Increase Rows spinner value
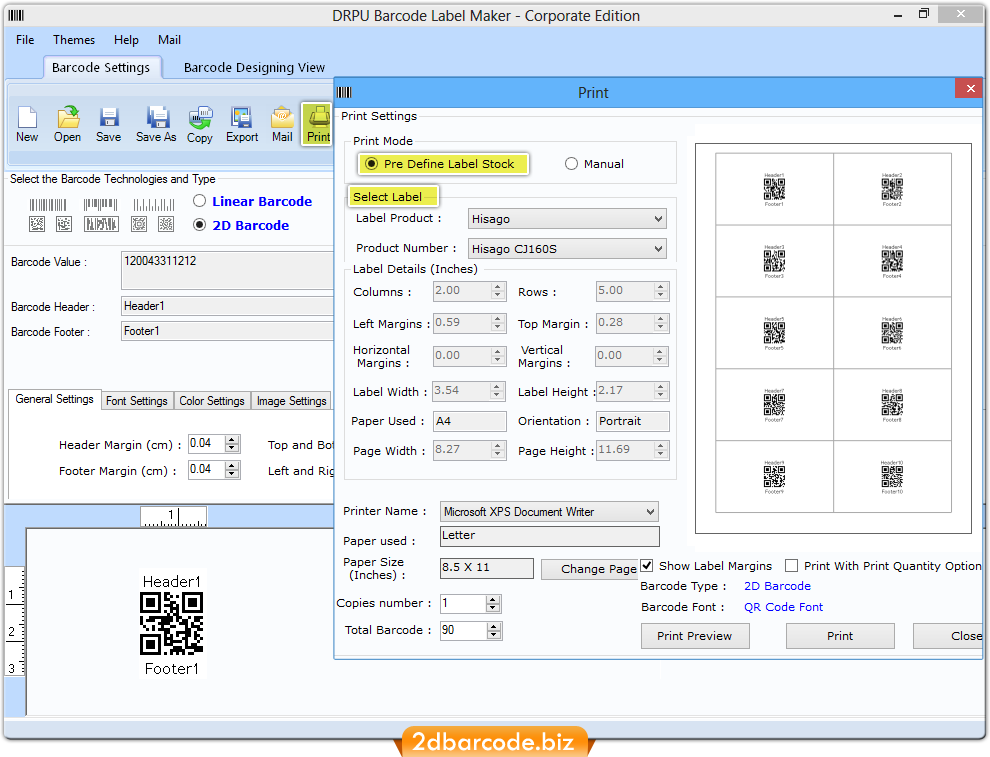Viewport: 990px width, 757px height. [x=660, y=287]
